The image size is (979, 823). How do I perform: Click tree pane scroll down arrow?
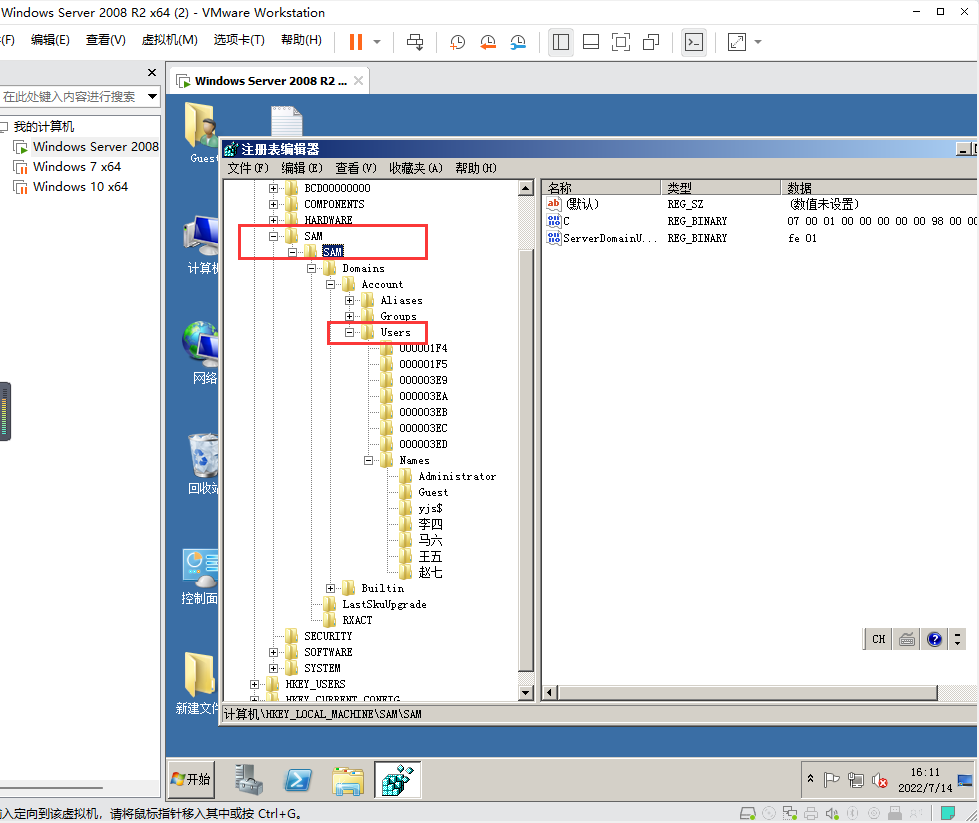[526, 692]
